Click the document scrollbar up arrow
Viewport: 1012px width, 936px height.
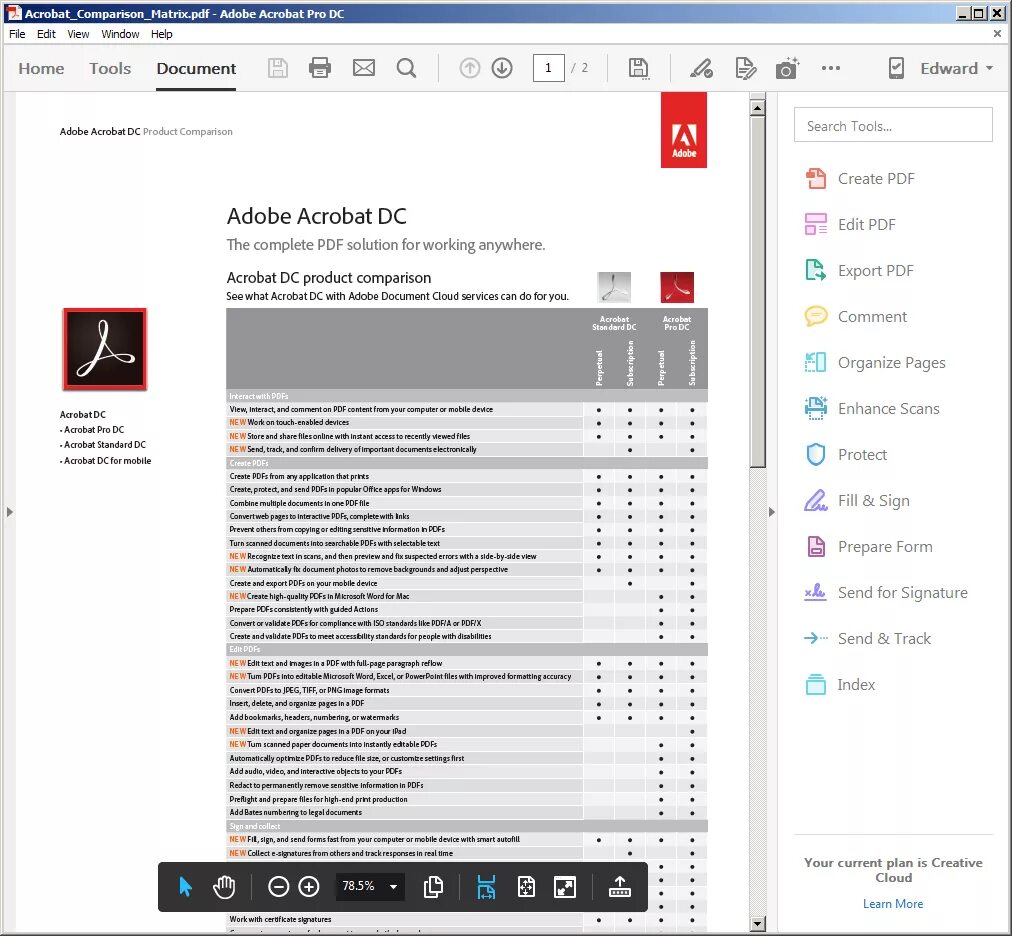(758, 108)
